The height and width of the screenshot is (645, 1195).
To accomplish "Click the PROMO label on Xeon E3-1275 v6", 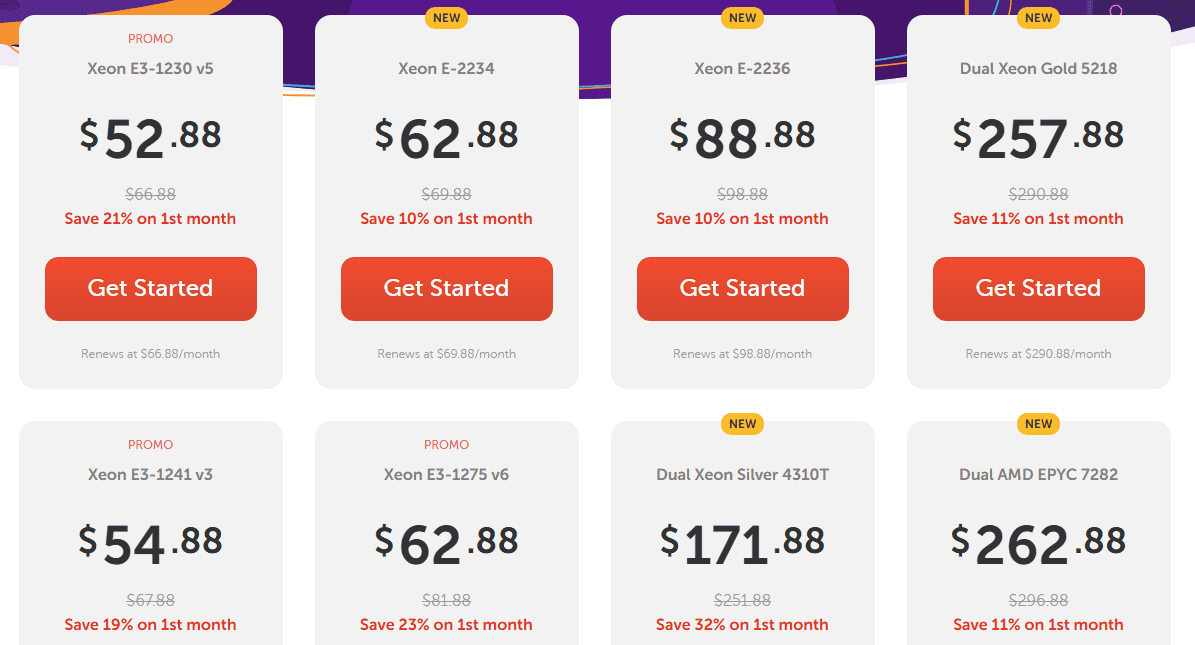I will 446,445.
